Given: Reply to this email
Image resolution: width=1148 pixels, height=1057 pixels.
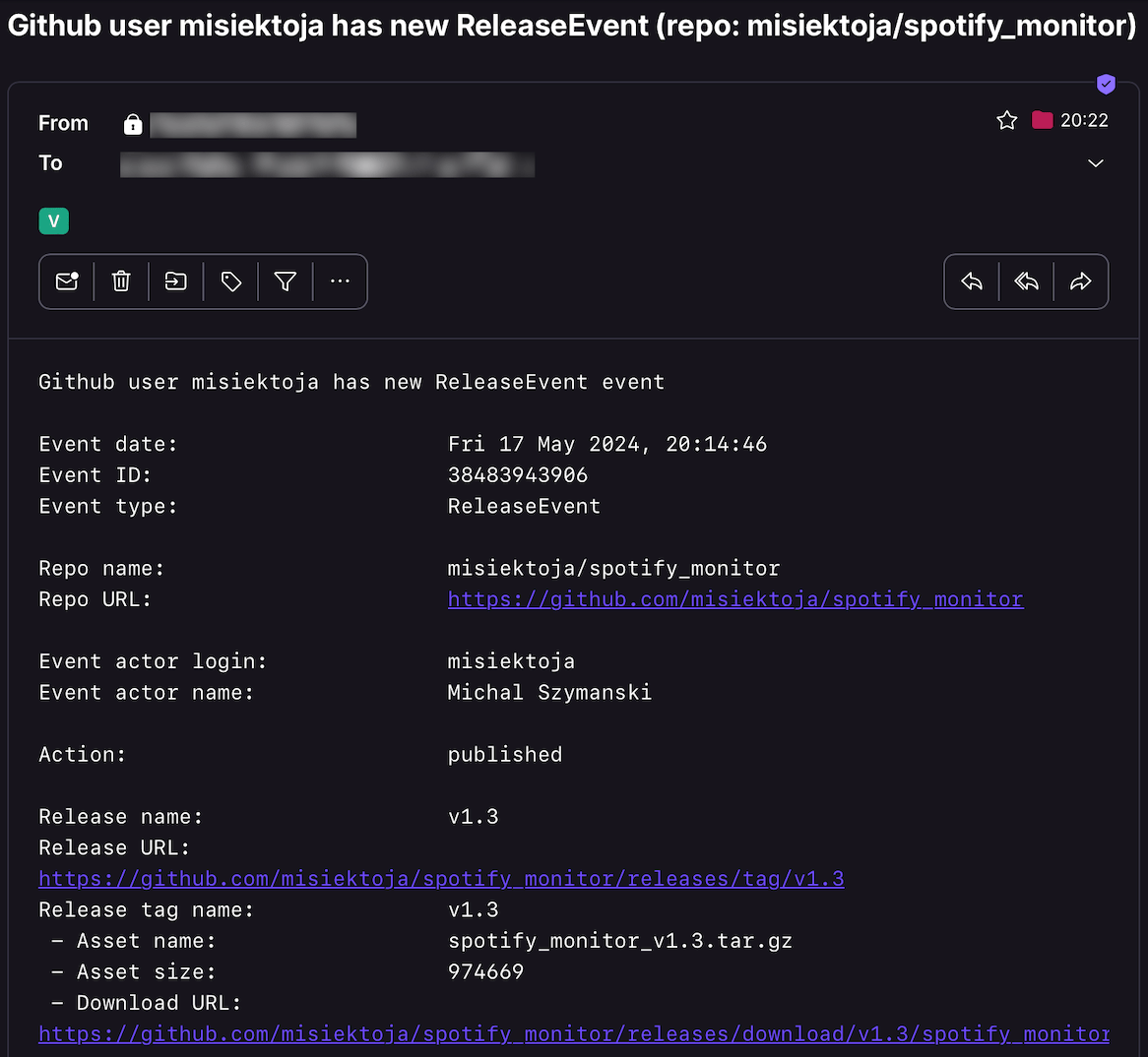Looking at the screenshot, I should pyautogui.click(x=972, y=281).
